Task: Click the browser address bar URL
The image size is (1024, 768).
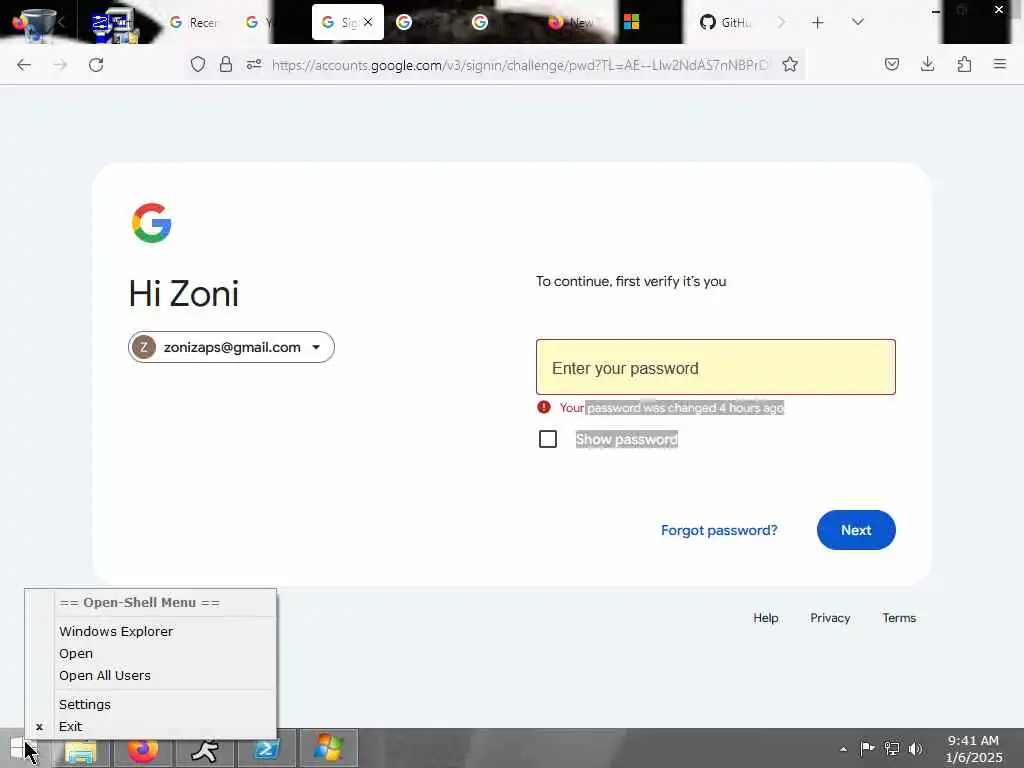Action: point(520,65)
